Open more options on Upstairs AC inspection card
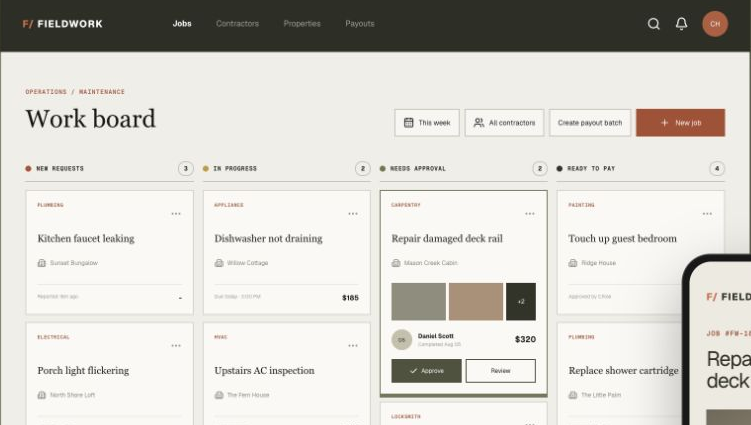Screen dimensions: 751x425 353,345
